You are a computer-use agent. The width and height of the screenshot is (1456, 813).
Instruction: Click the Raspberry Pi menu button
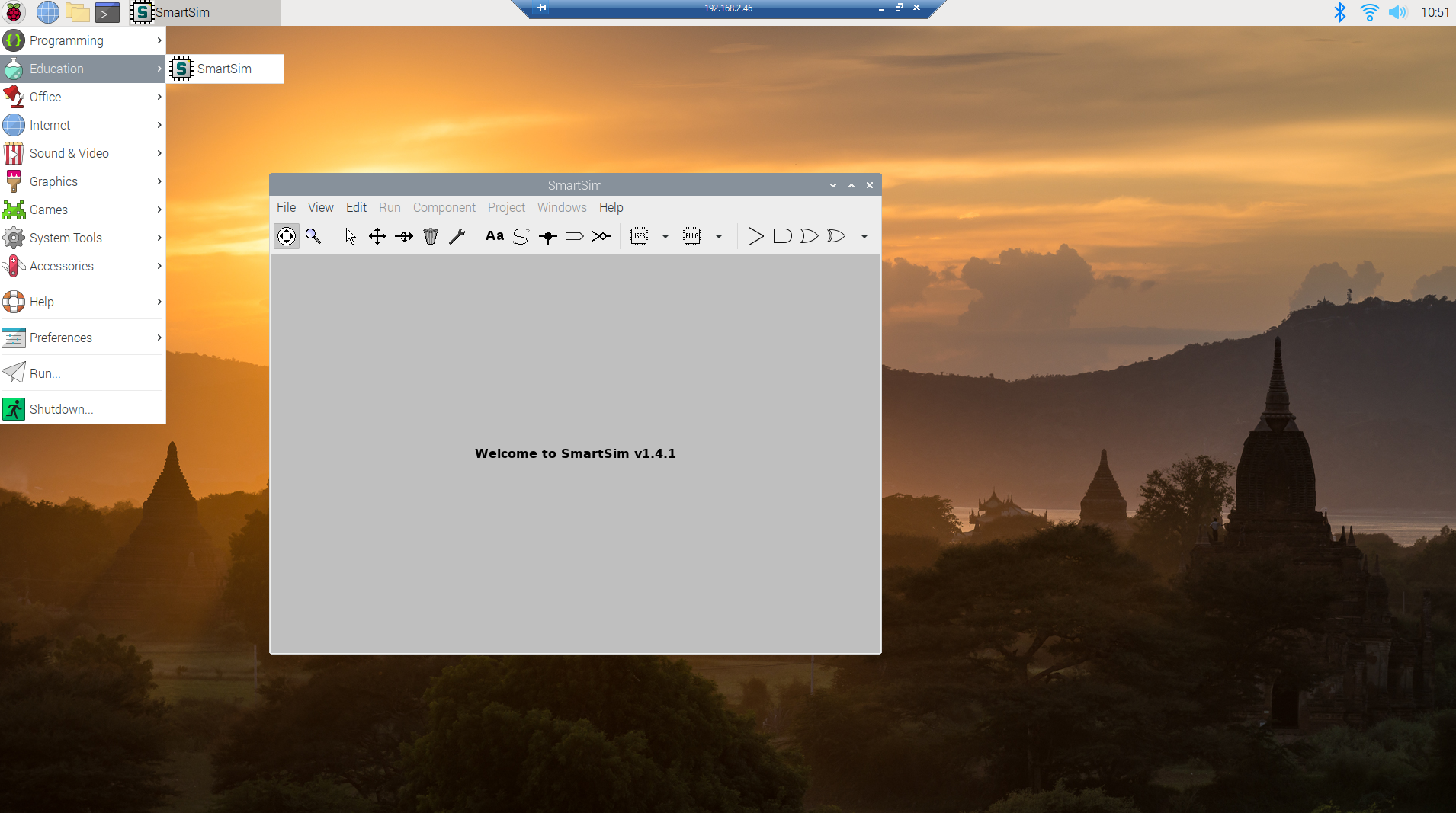[x=14, y=12]
